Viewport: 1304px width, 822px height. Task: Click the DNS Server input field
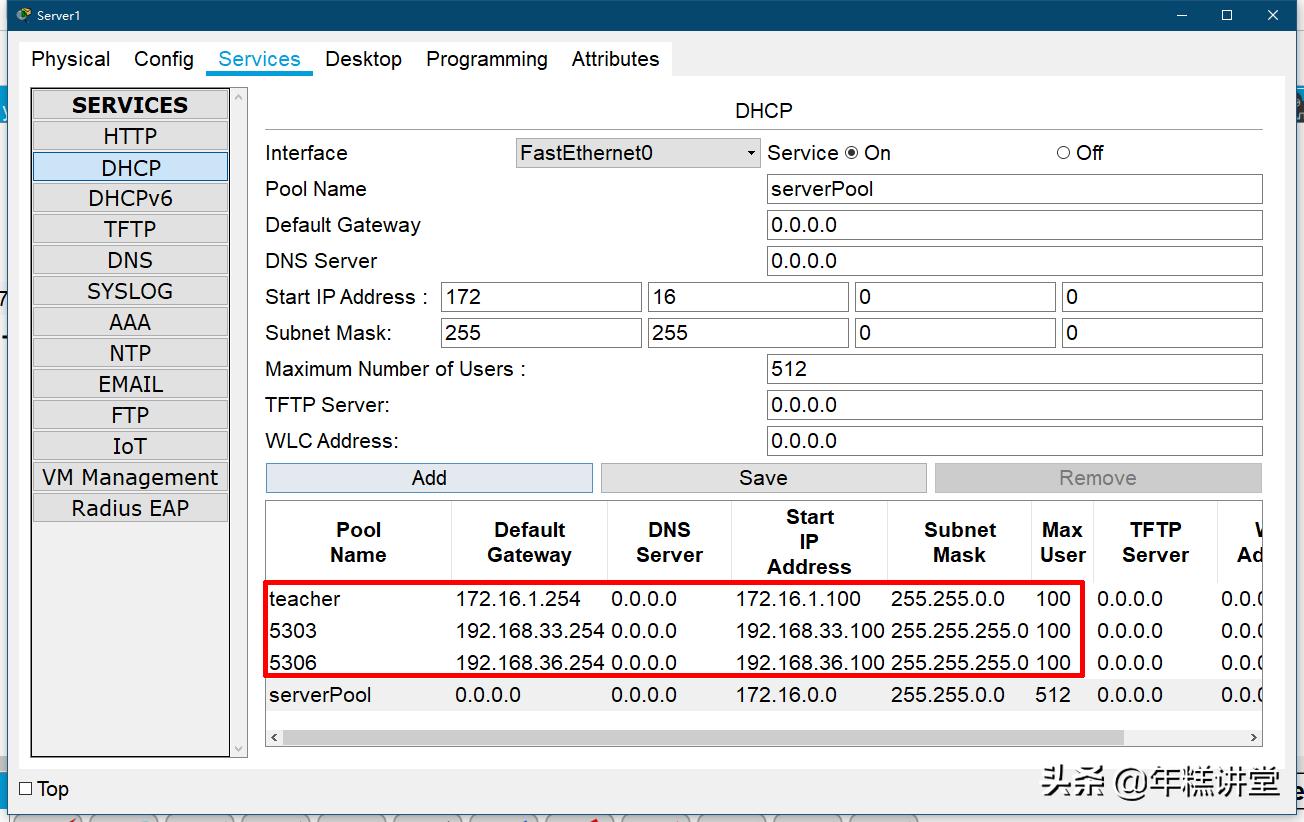tap(1014, 261)
